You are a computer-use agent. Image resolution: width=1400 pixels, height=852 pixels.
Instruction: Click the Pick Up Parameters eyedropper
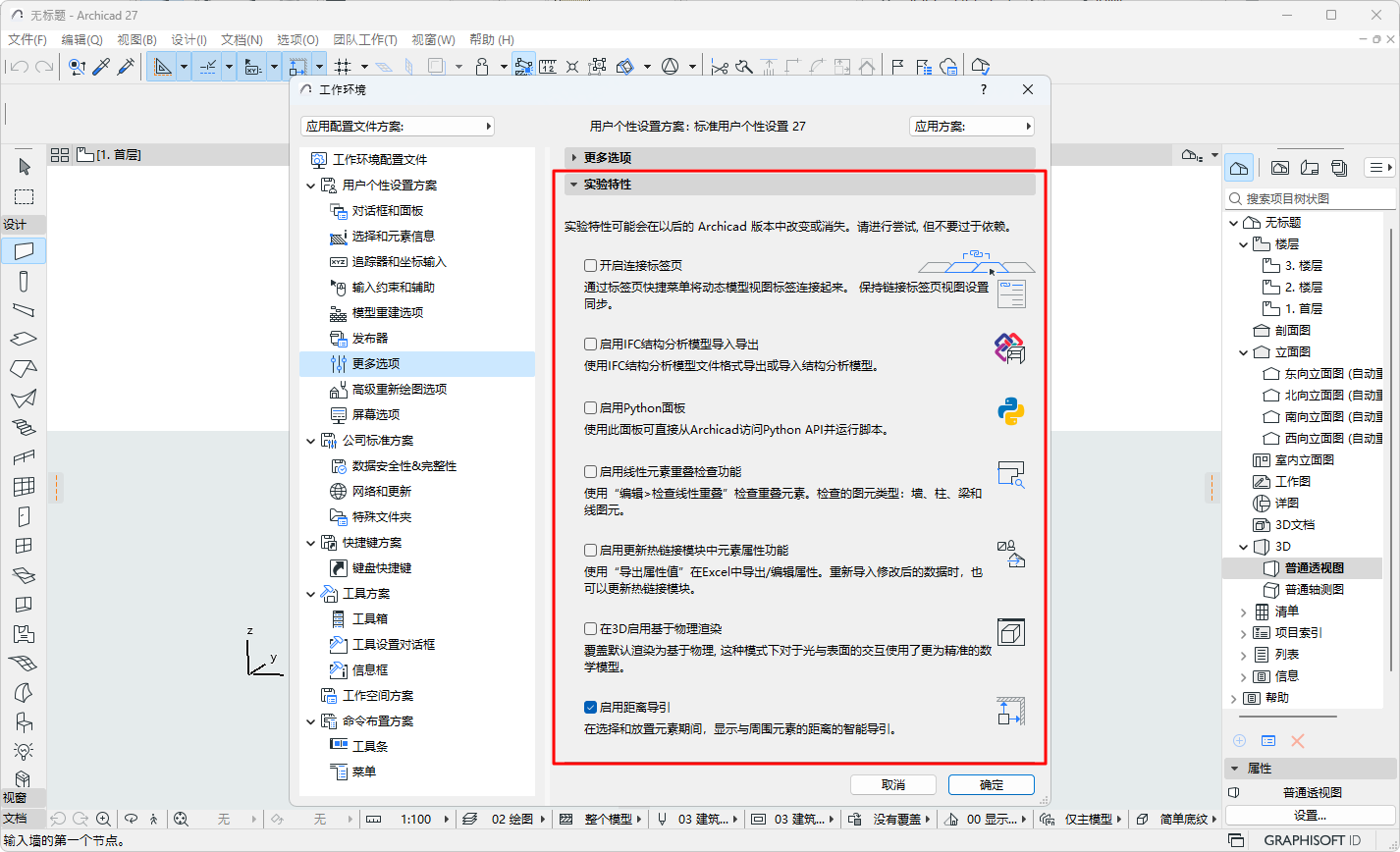pyautogui.click(x=101, y=67)
